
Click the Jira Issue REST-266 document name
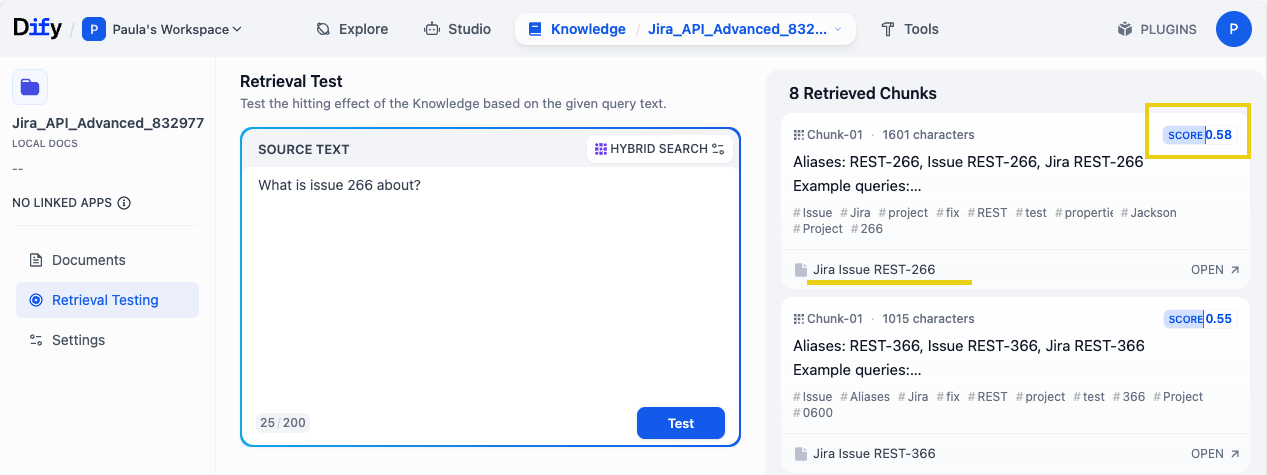point(874,270)
